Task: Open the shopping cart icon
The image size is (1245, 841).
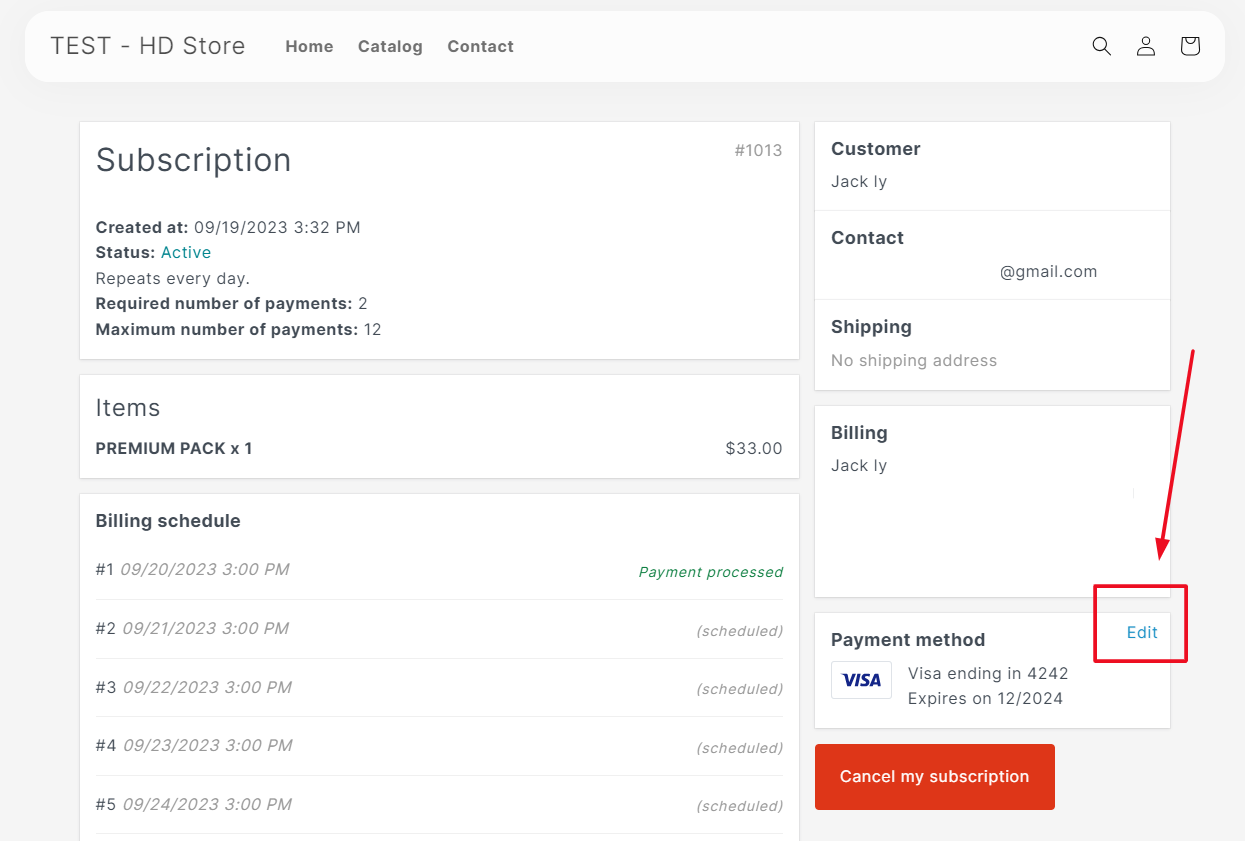Action: 1190,46
